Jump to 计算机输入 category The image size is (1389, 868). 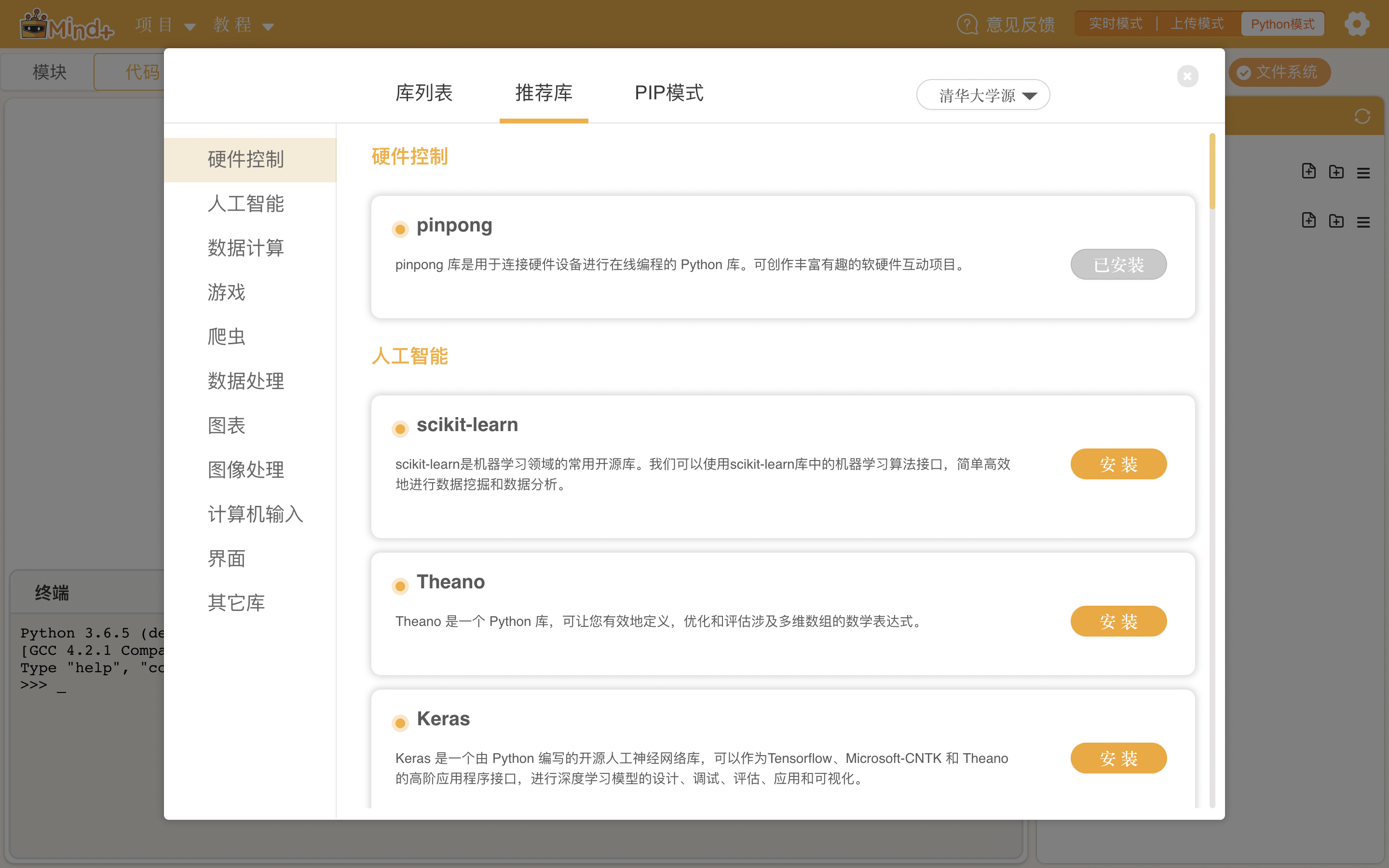(250, 515)
